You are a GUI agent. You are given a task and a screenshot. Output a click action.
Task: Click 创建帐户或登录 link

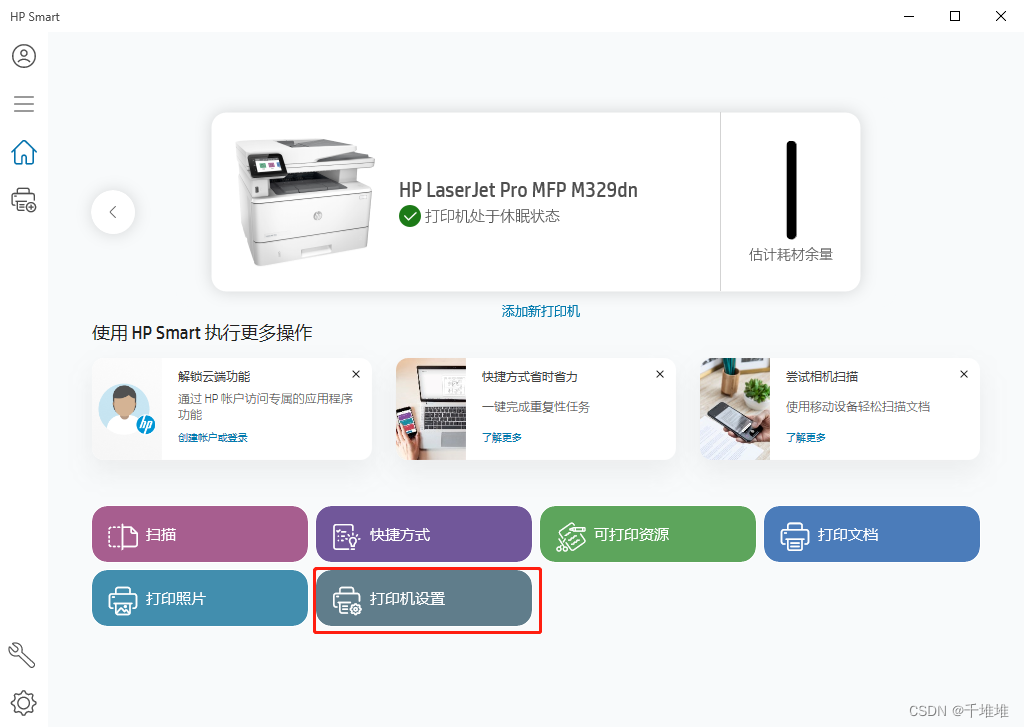[213, 438]
